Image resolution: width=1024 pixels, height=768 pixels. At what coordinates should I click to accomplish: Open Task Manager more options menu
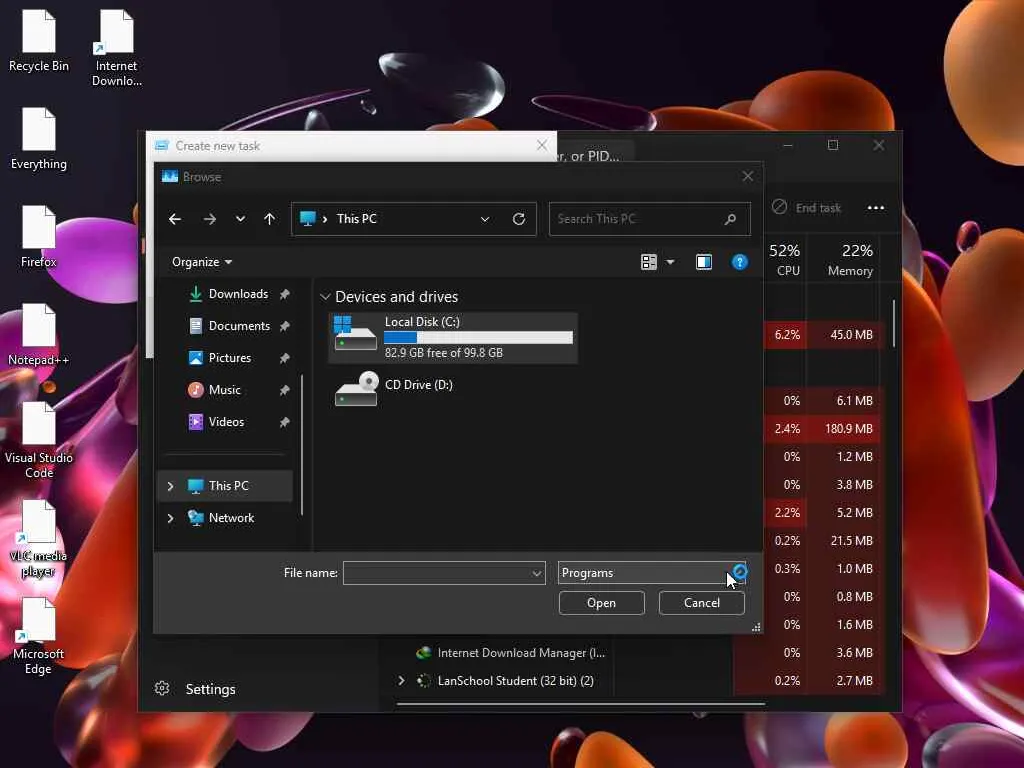[876, 208]
